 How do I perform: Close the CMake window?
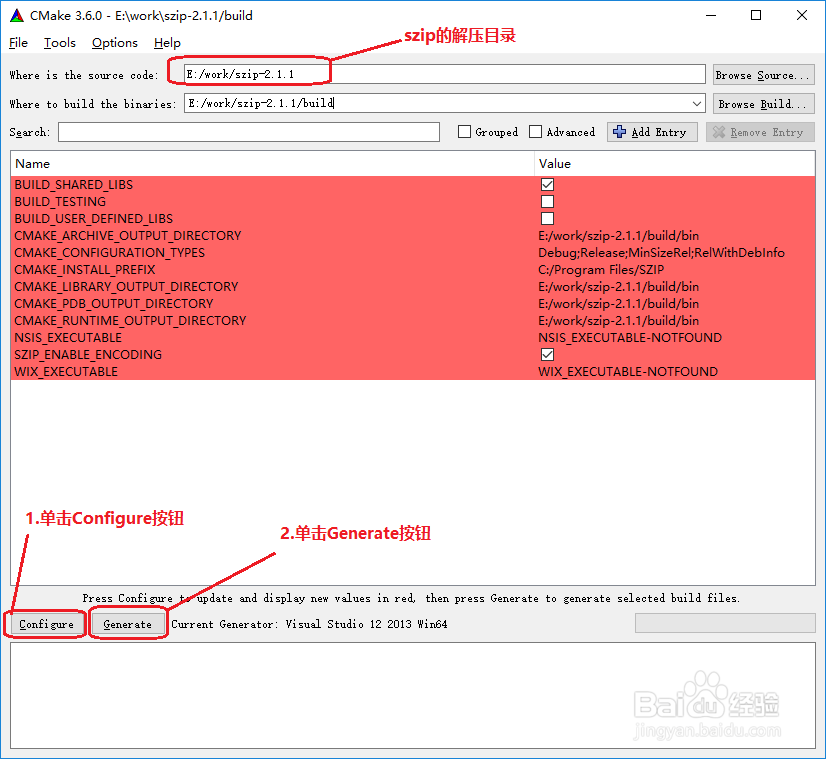tap(802, 15)
